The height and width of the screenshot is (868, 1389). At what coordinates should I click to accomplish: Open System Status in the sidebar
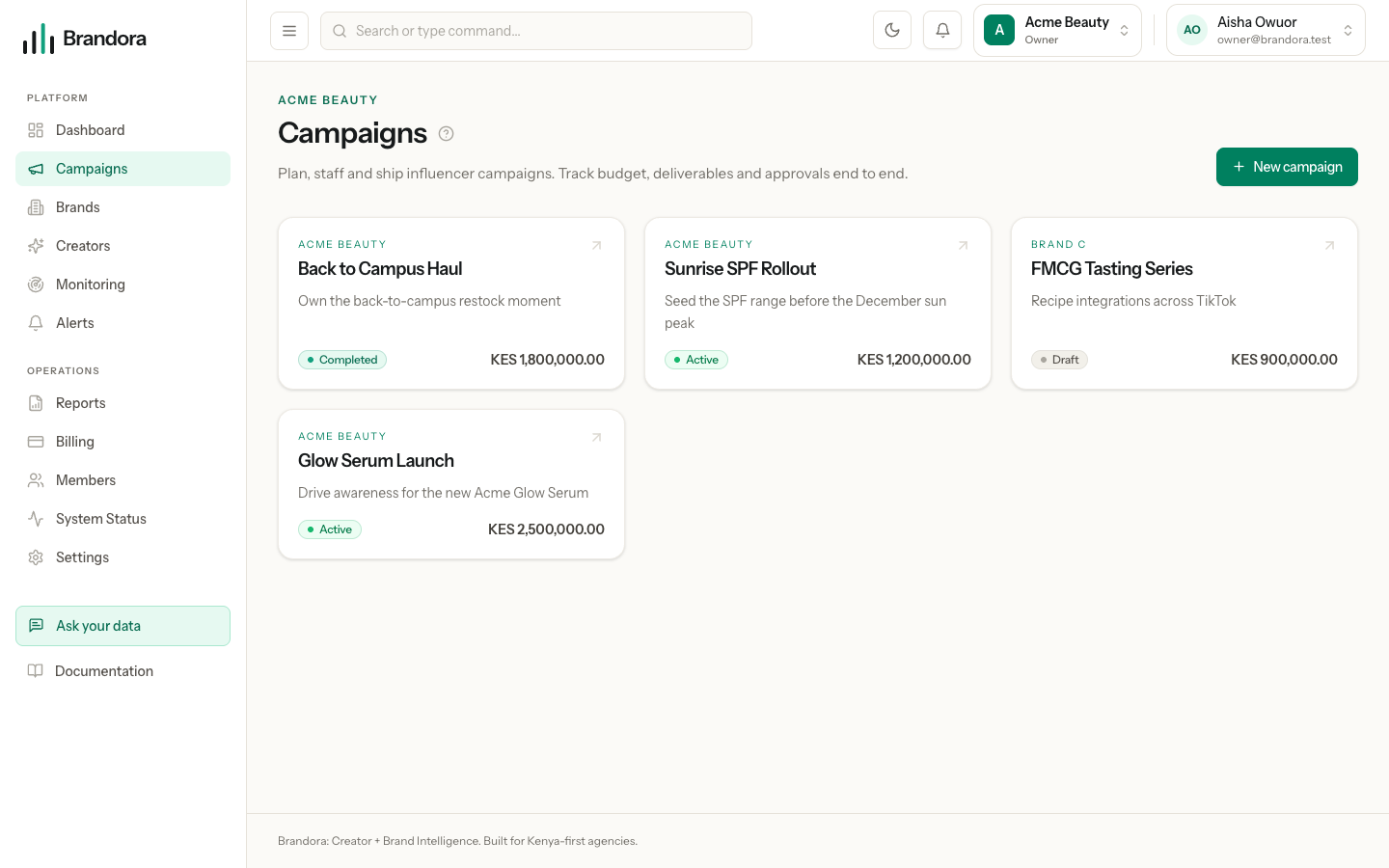(x=123, y=519)
